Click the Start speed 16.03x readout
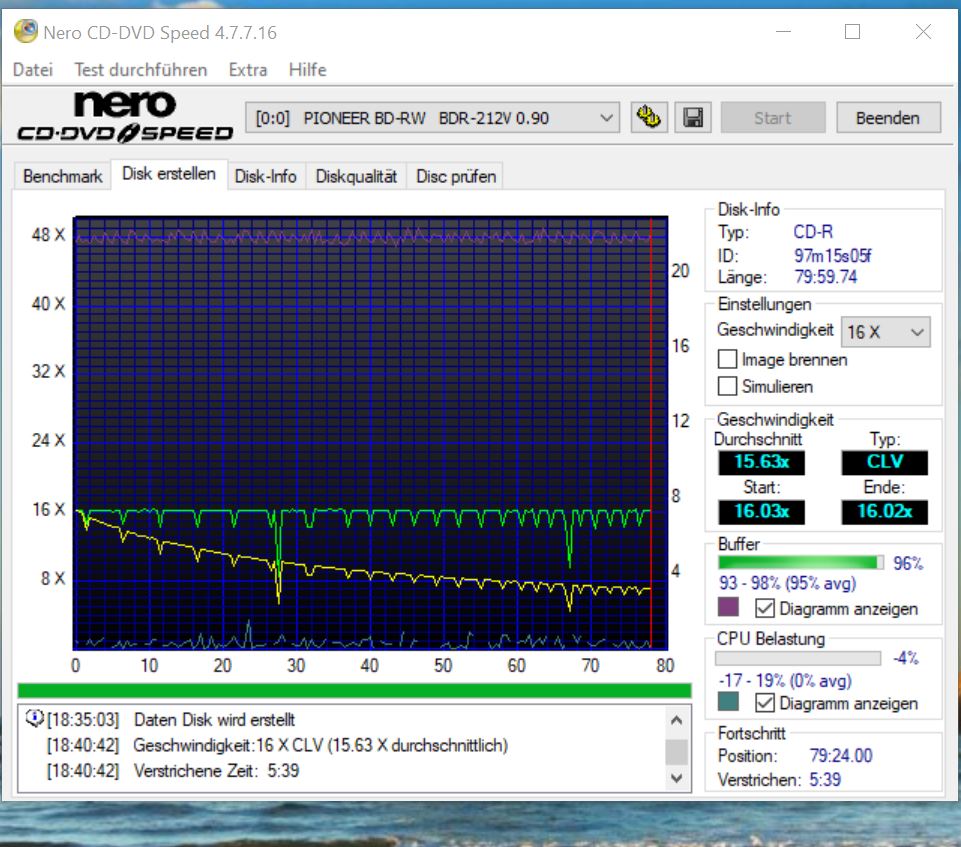 click(x=761, y=511)
